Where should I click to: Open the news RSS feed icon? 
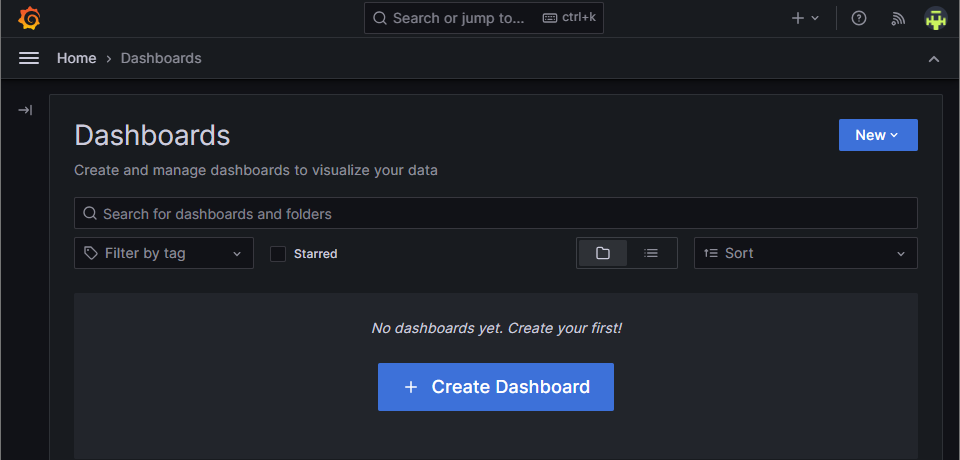pos(898,18)
